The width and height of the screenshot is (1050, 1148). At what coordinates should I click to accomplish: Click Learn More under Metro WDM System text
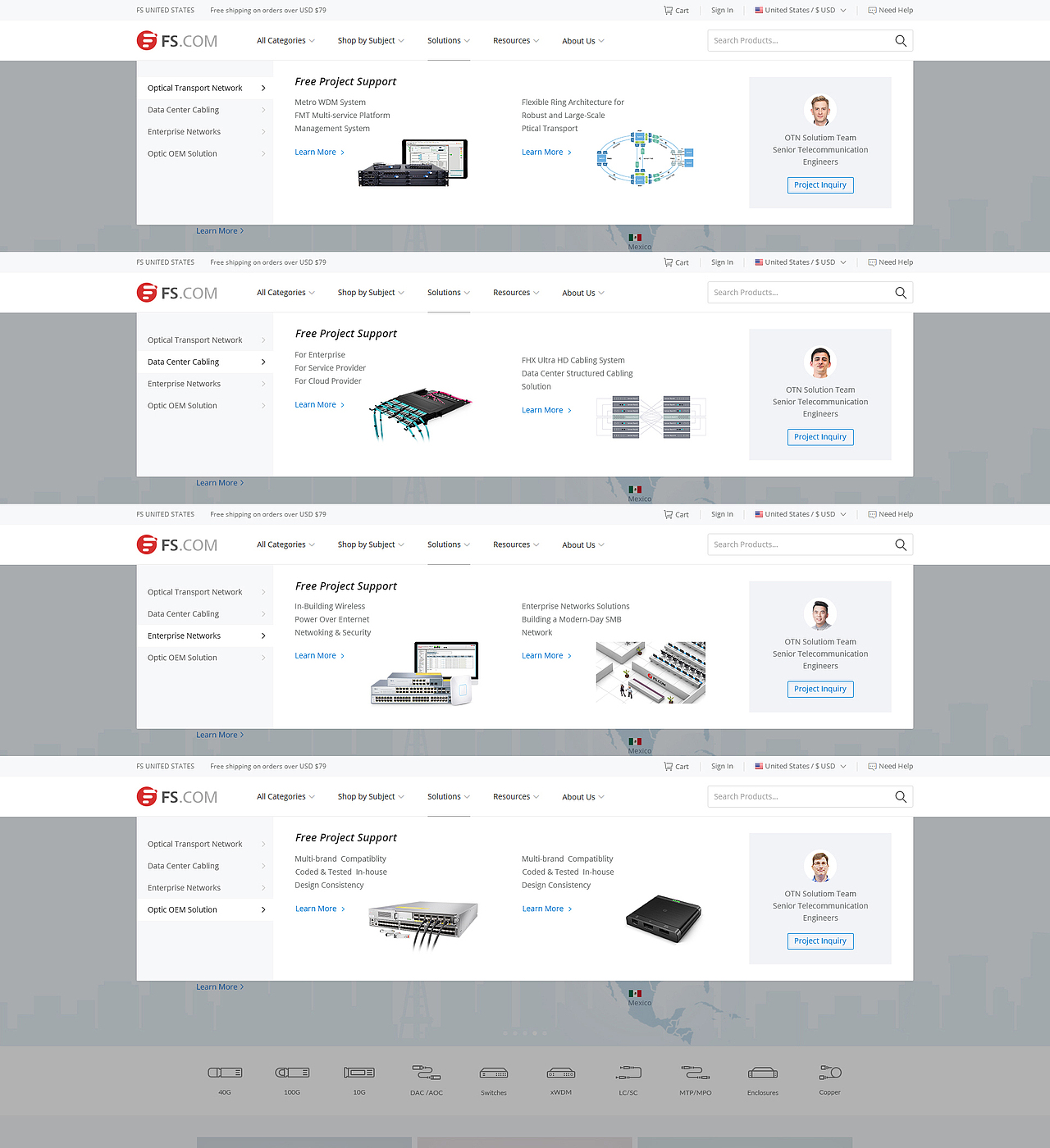319,153
